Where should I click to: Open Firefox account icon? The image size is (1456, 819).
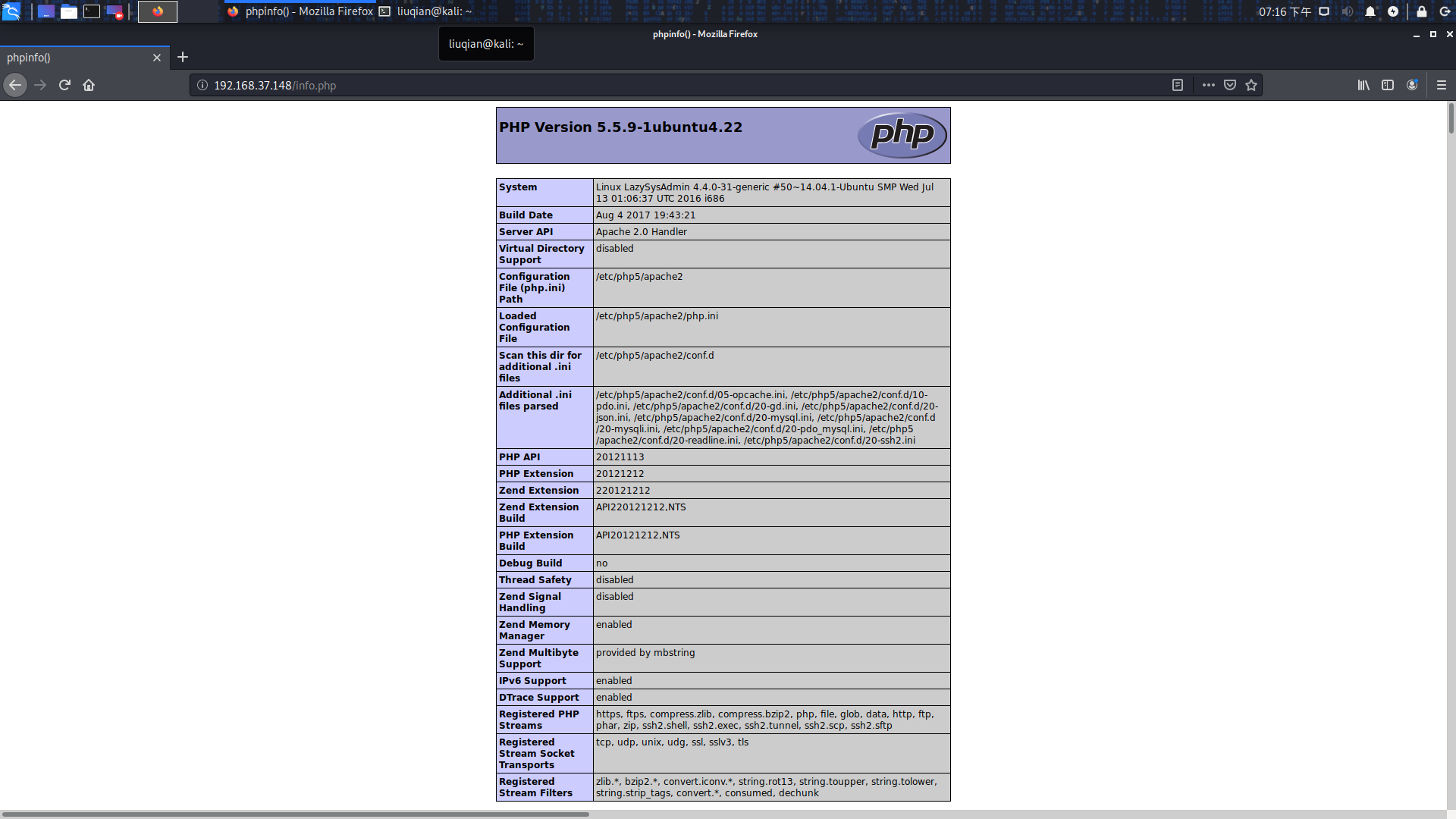[x=1412, y=85]
